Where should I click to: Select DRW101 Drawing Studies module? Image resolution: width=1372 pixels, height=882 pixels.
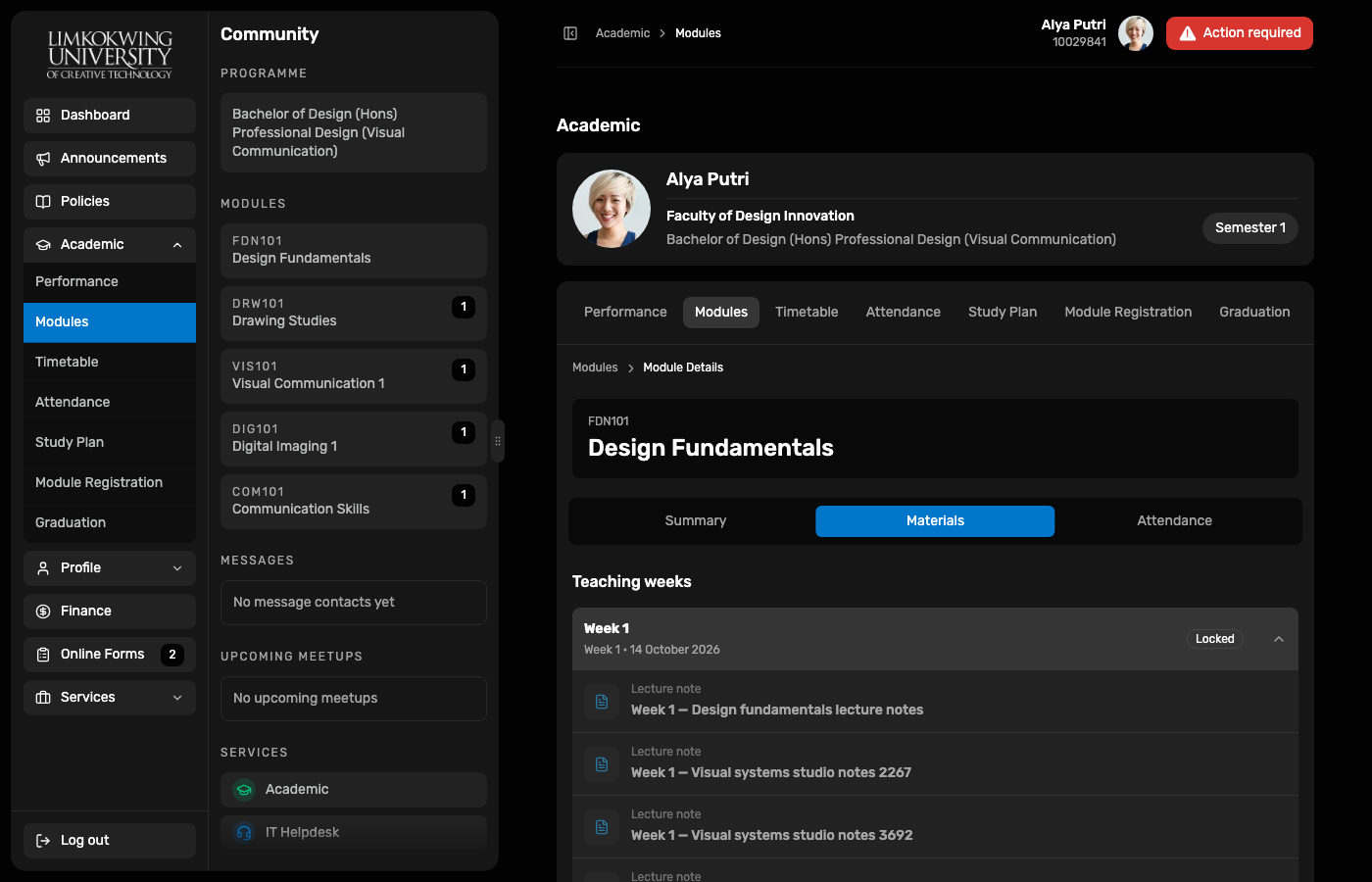click(354, 314)
